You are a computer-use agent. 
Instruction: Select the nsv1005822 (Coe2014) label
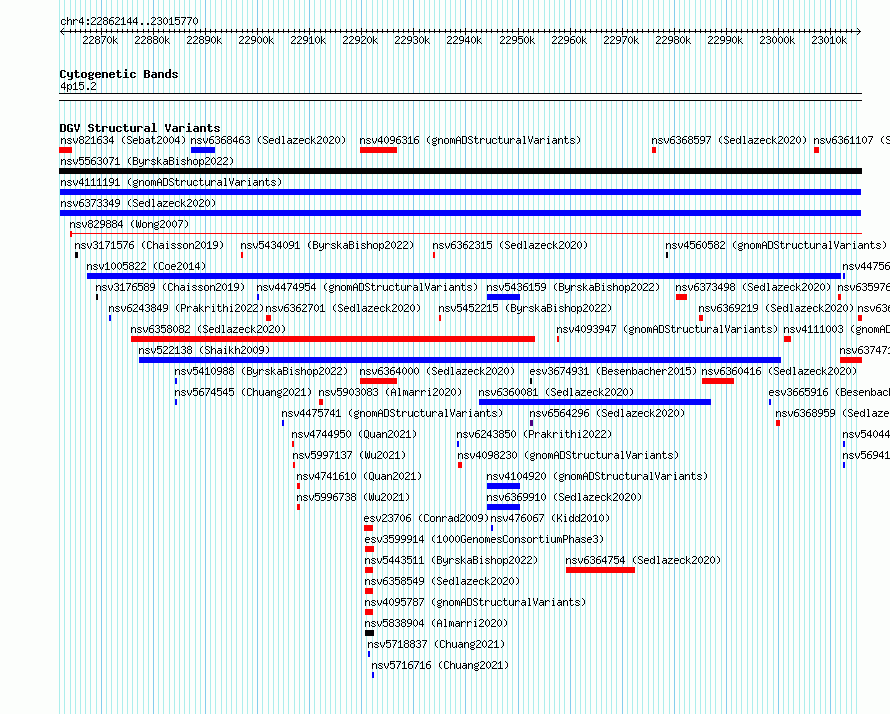(146, 266)
